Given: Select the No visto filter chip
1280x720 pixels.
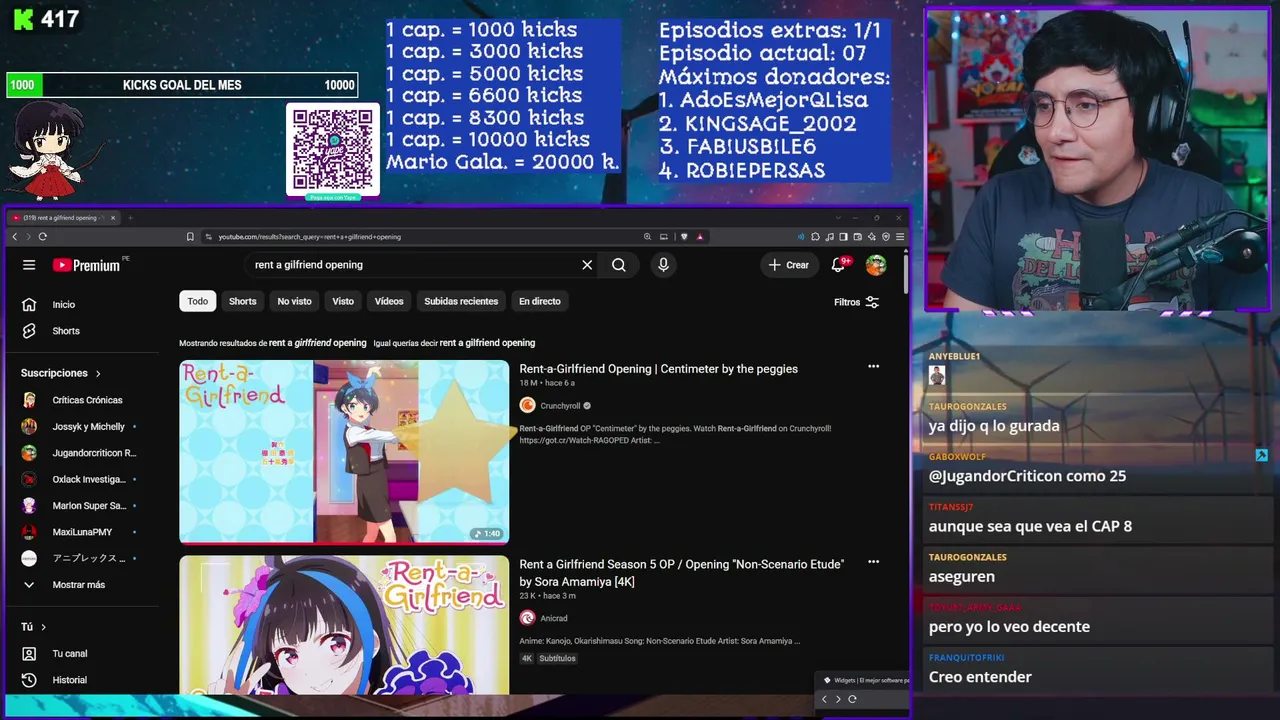Looking at the screenshot, I should pos(294,301).
